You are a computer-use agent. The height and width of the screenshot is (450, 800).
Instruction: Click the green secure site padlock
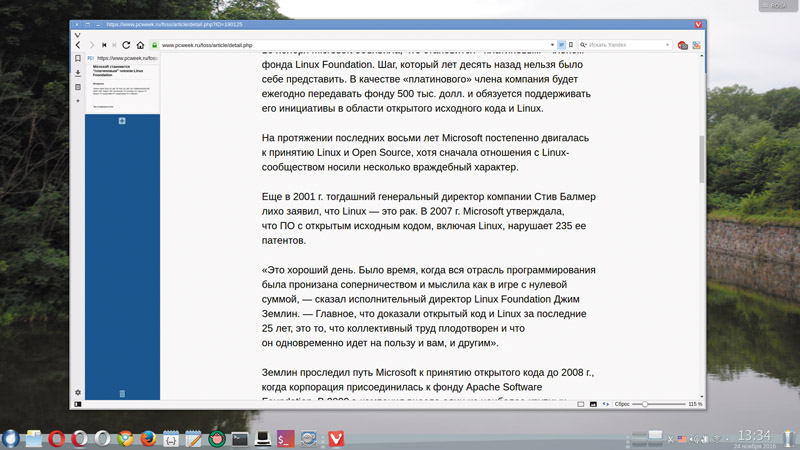coord(155,45)
